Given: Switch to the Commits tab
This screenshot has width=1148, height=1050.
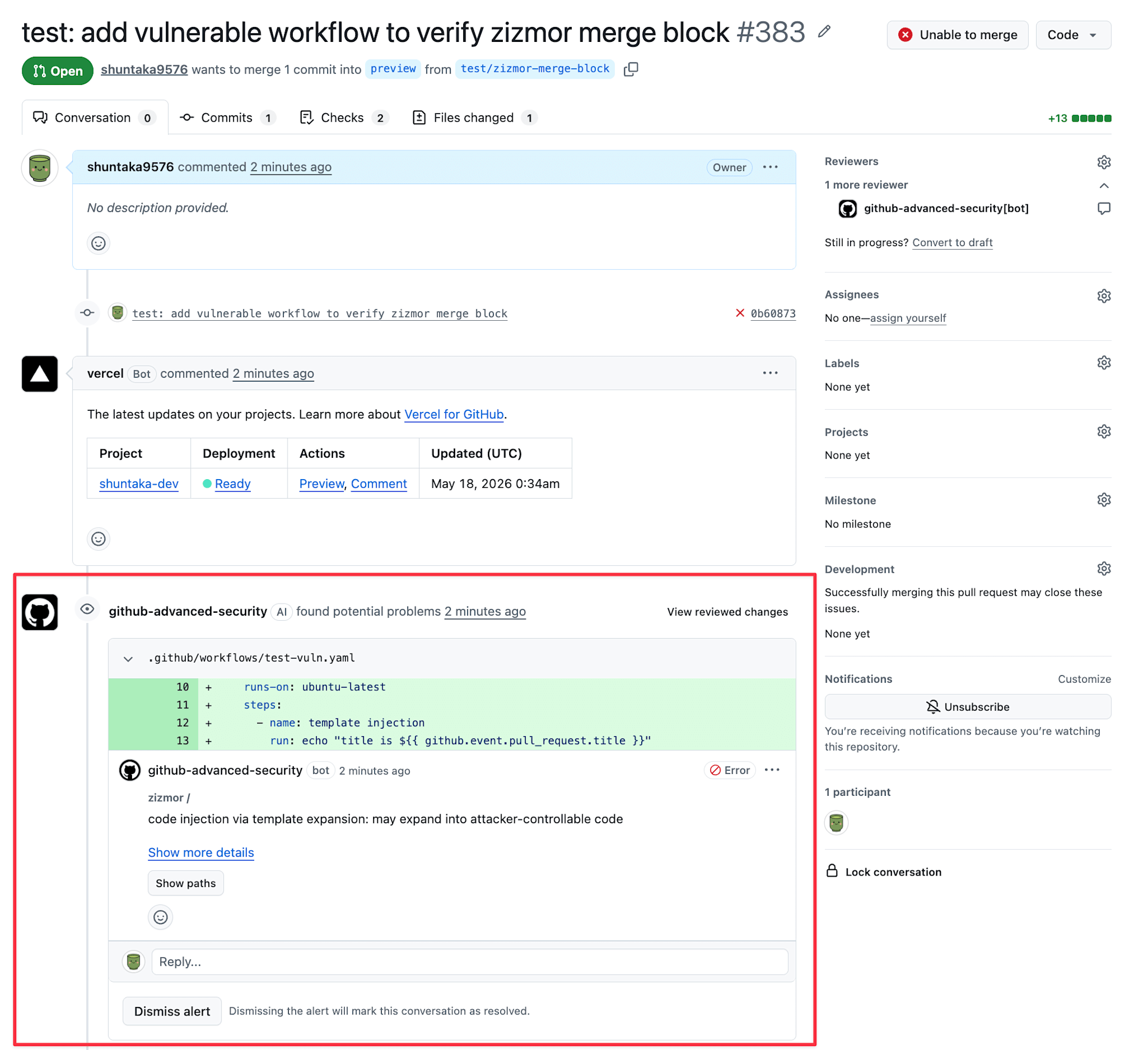Looking at the screenshot, I should [x=227, y=118].
